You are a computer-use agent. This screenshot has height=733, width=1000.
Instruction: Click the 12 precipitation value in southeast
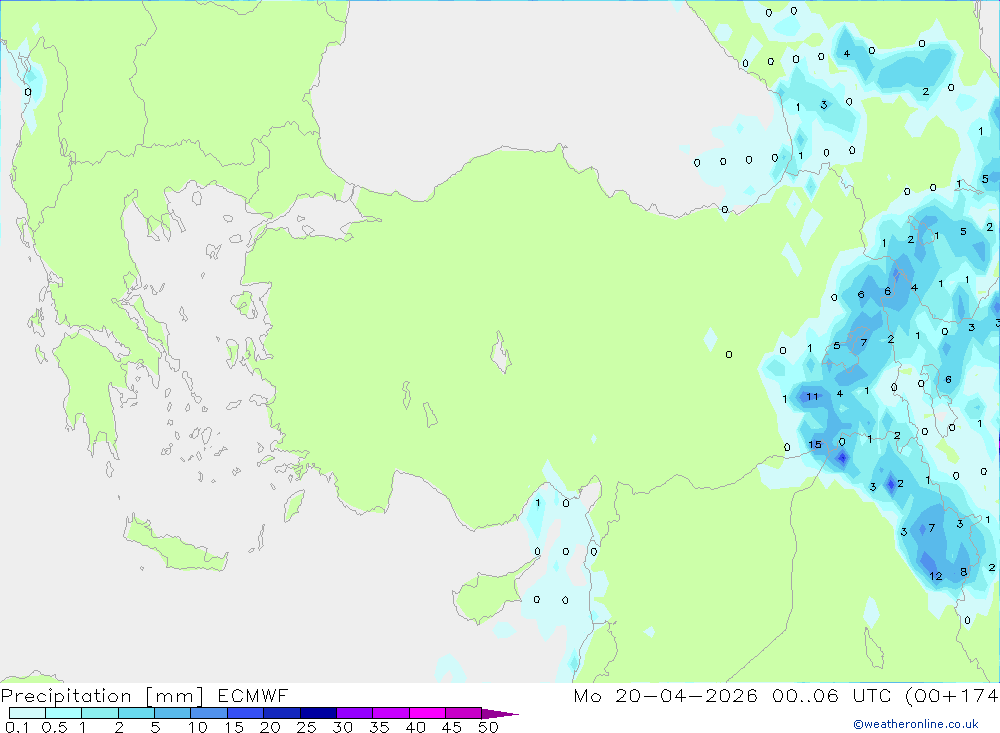click(936, 576)
